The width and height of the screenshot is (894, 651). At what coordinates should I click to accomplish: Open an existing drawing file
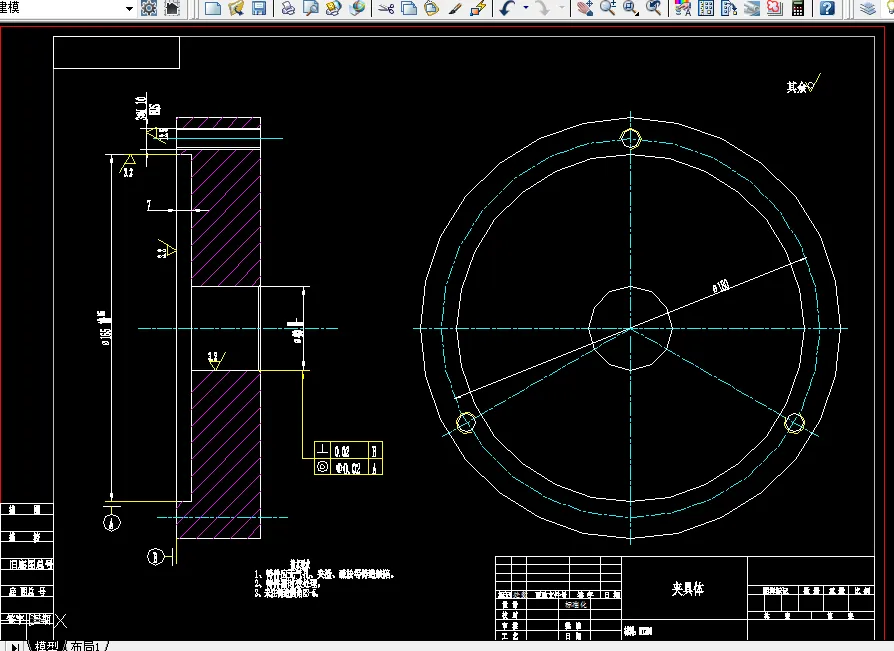236,8
